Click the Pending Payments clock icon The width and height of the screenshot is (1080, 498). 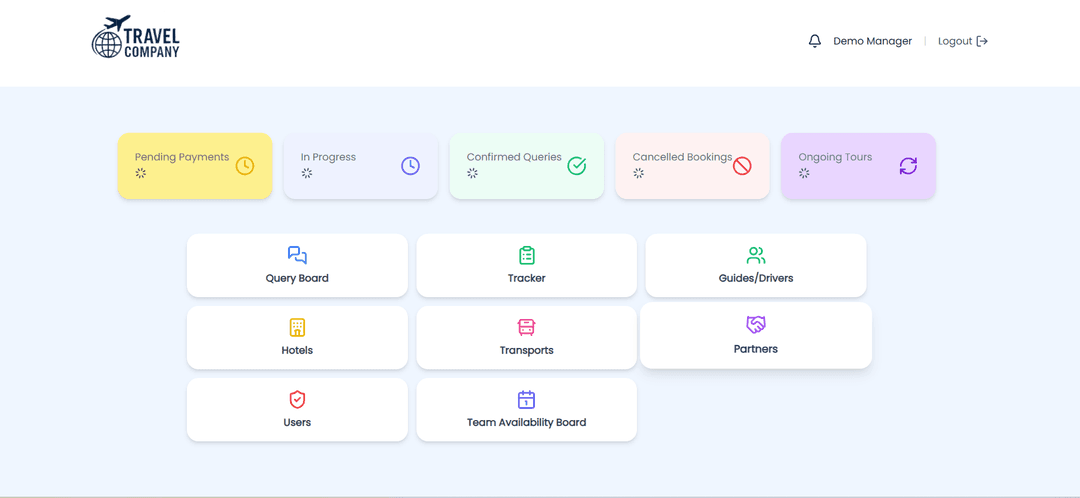coord(245,166)
